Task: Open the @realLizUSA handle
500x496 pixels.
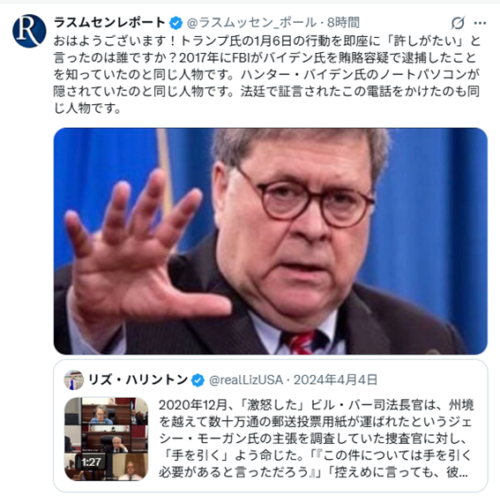Action: pos(246,380)
